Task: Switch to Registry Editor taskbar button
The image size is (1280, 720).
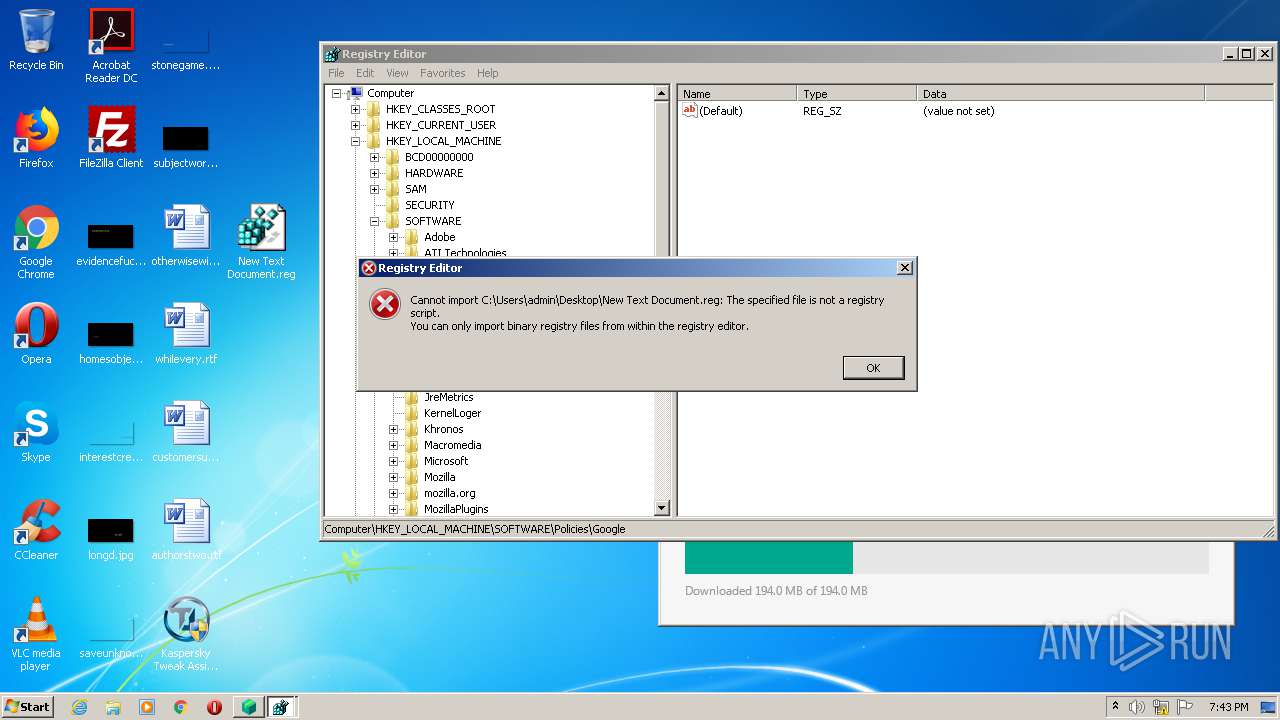Action: 281,707
